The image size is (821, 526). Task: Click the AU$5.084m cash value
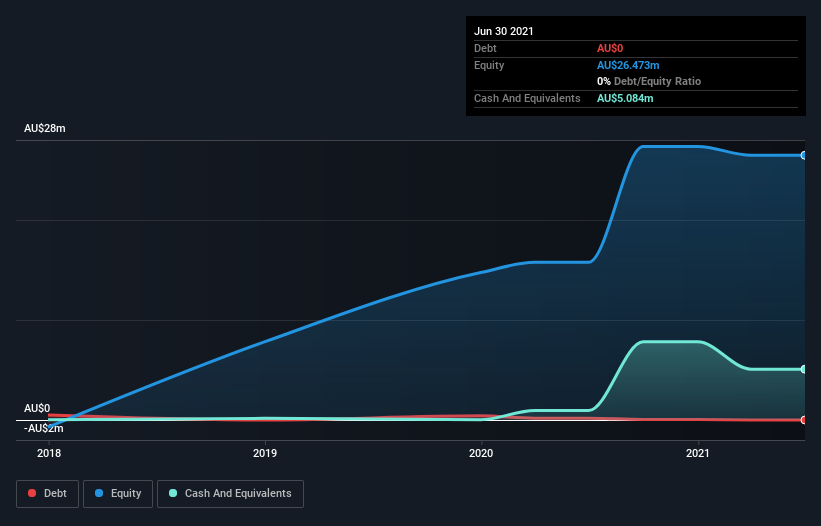pyautogui.click(x=625, y=98)
